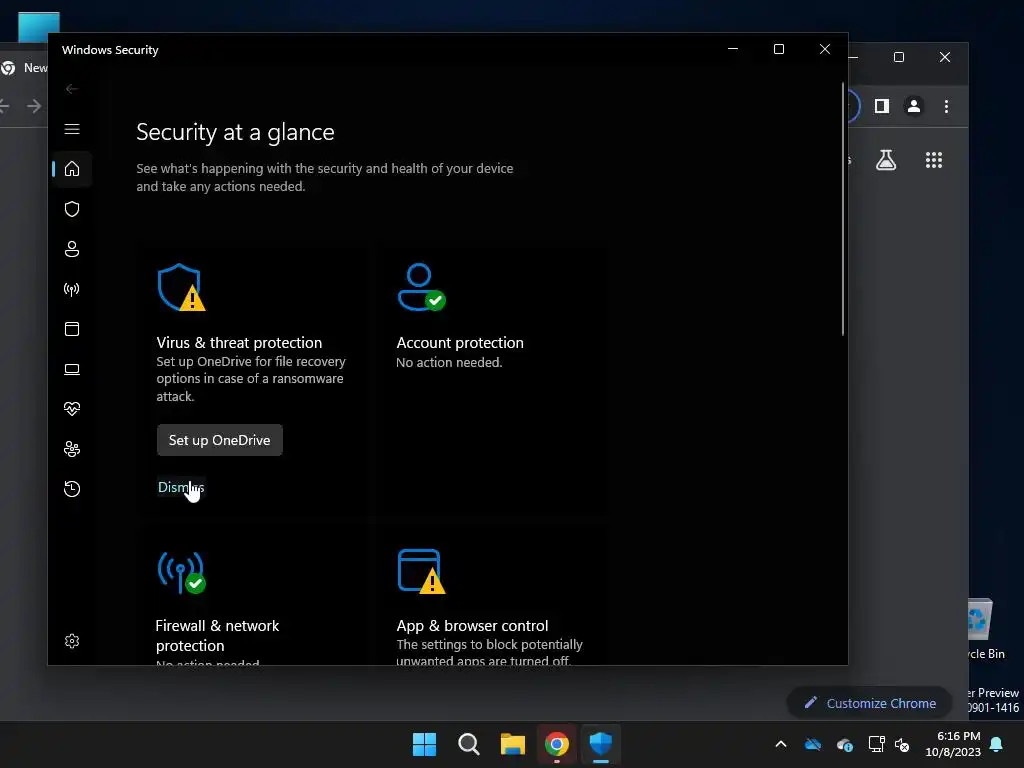This screenshot has height=768, width=1024.
Task: Expand the hamburger navigation menu
Action: pyautogui.click(x=72, y=129)
